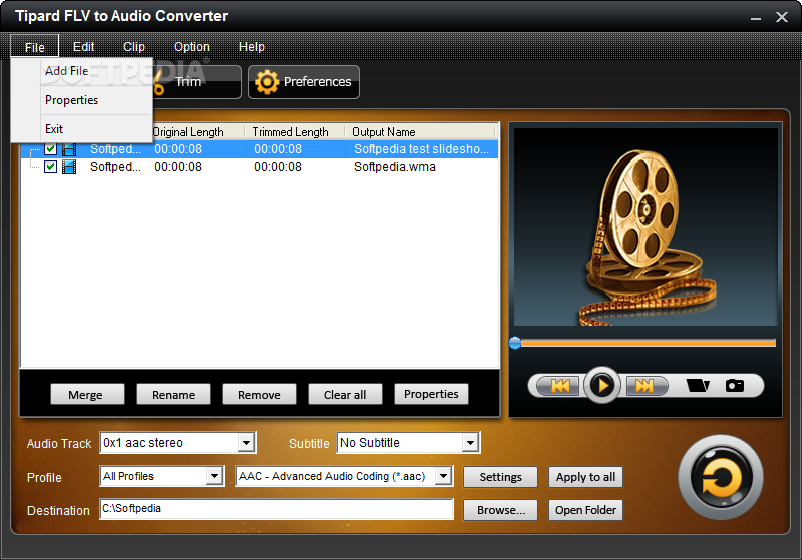
Task: Open the File menu
Action: [34, 47]
